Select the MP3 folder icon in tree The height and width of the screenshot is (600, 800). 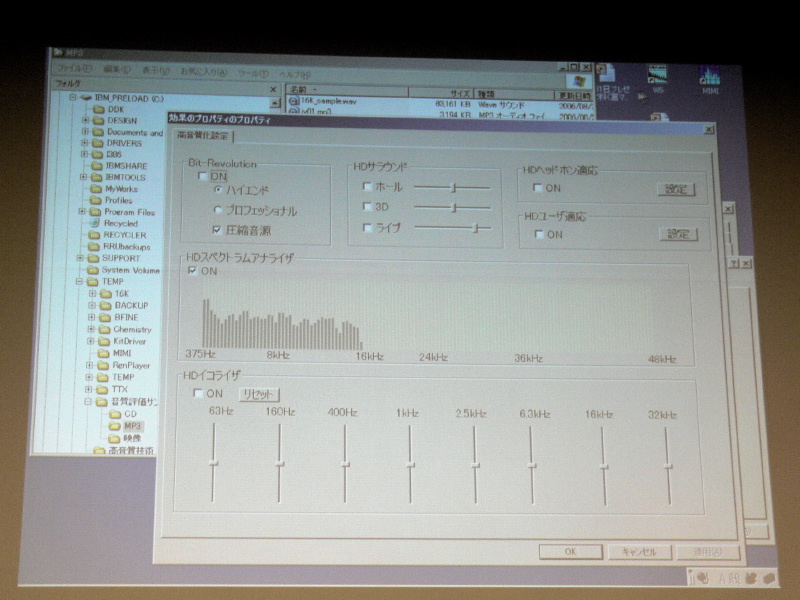coord(114,426)
